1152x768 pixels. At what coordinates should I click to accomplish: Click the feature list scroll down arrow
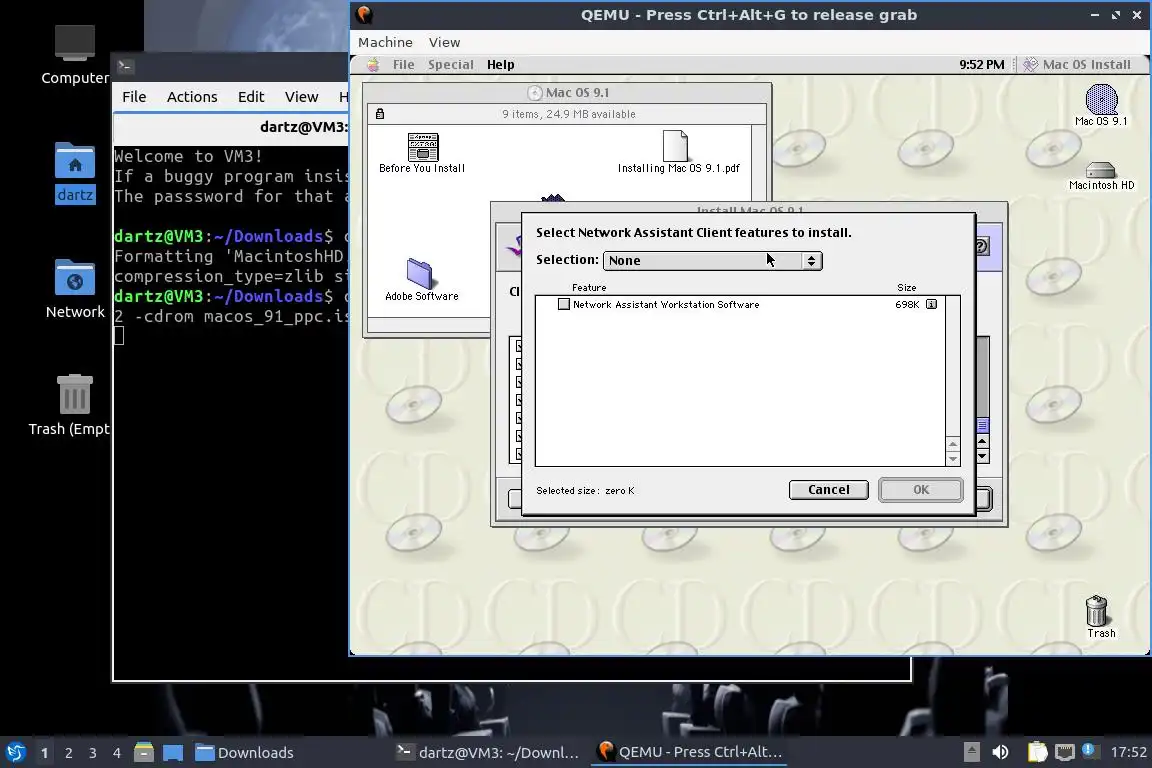pyautogui.click(x=953, y=459)
